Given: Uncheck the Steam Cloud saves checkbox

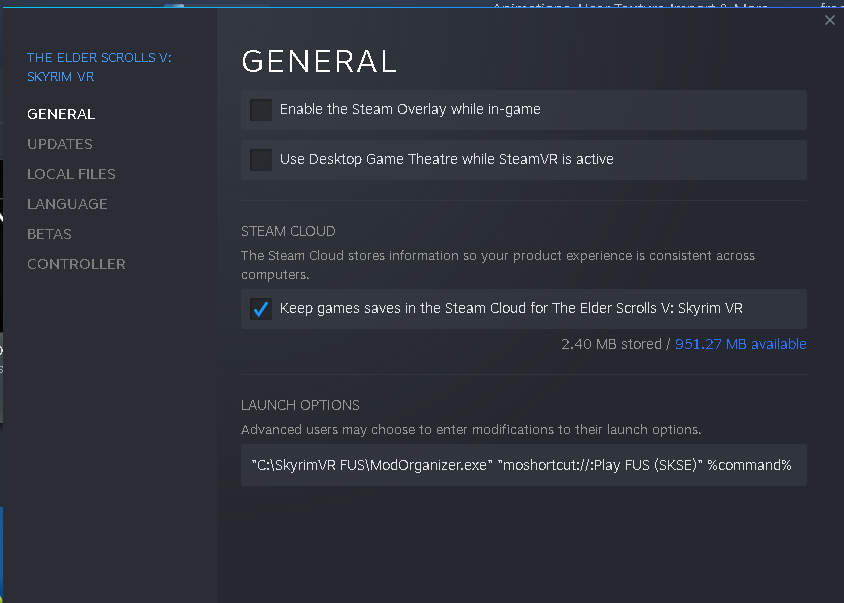Looking at the screenshot, I should (x=261, y=309).
